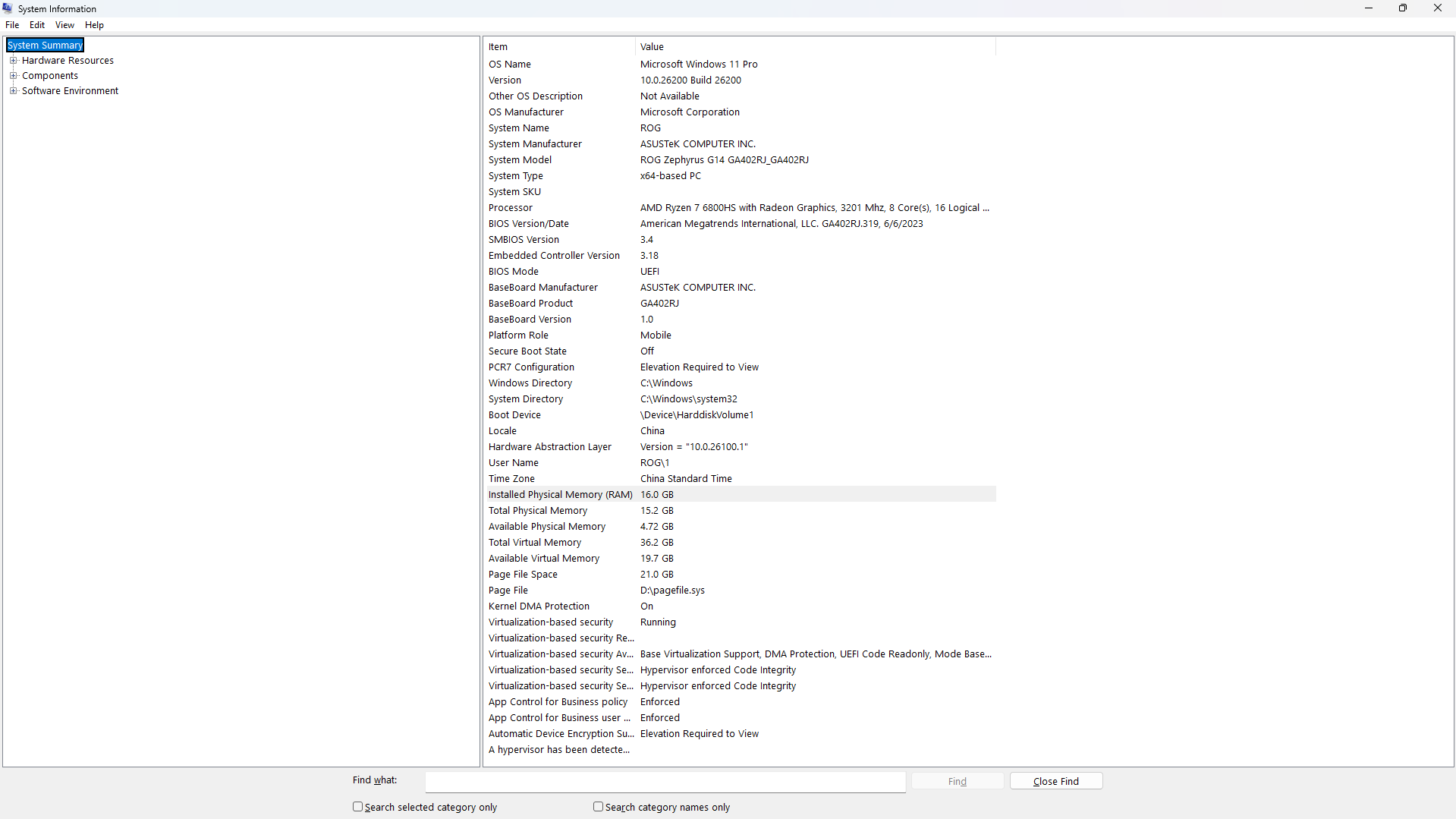Select the BIOS Version/Date row

(740, 224)
